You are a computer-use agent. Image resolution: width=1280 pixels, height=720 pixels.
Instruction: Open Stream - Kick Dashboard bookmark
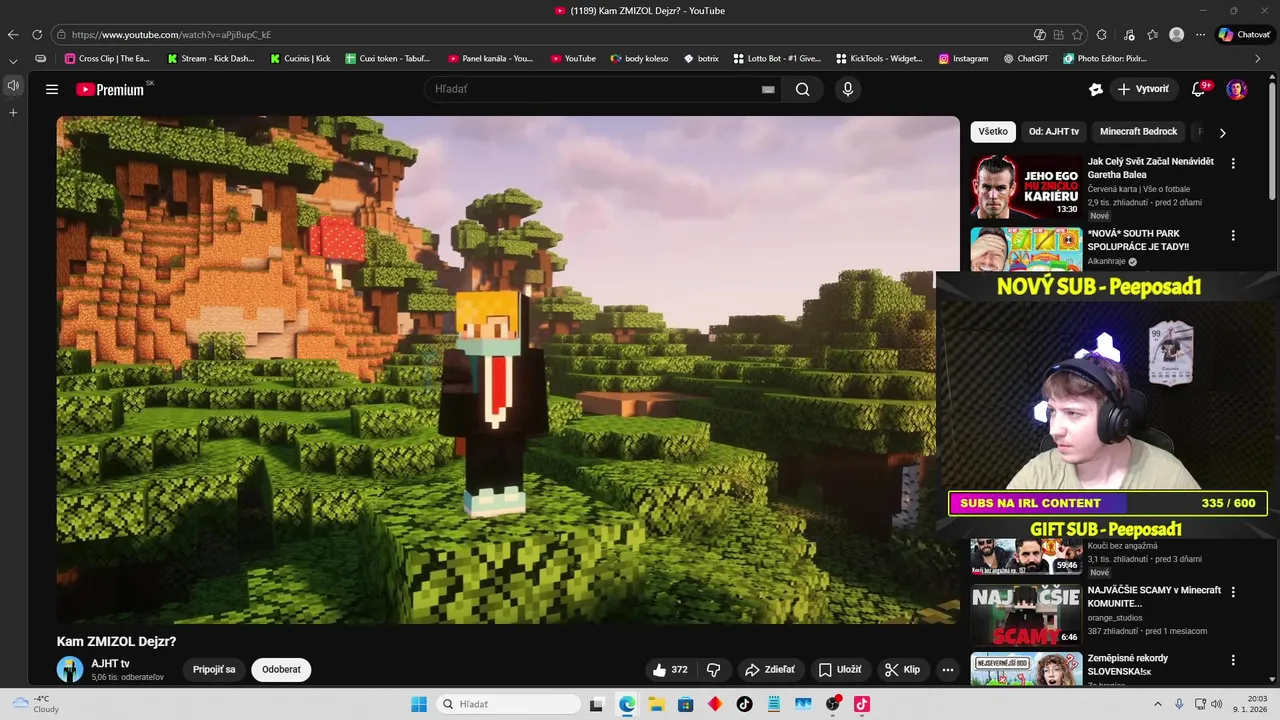211,59
